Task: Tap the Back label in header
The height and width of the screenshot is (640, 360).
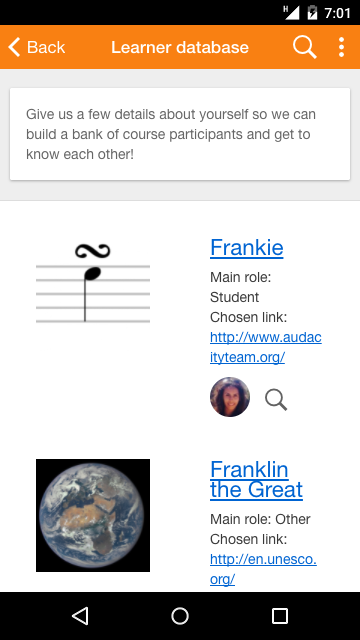Action: pyautogui.click(x=46, y=47)
